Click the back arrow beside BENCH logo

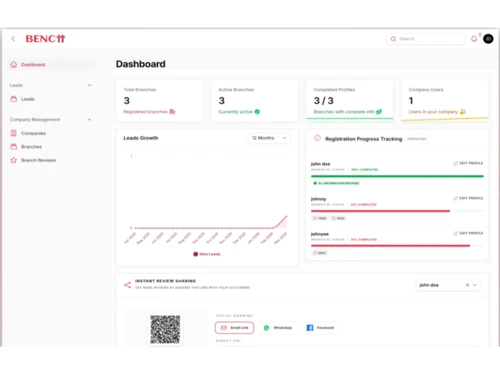pyautogui.click(x=13, y=39)
